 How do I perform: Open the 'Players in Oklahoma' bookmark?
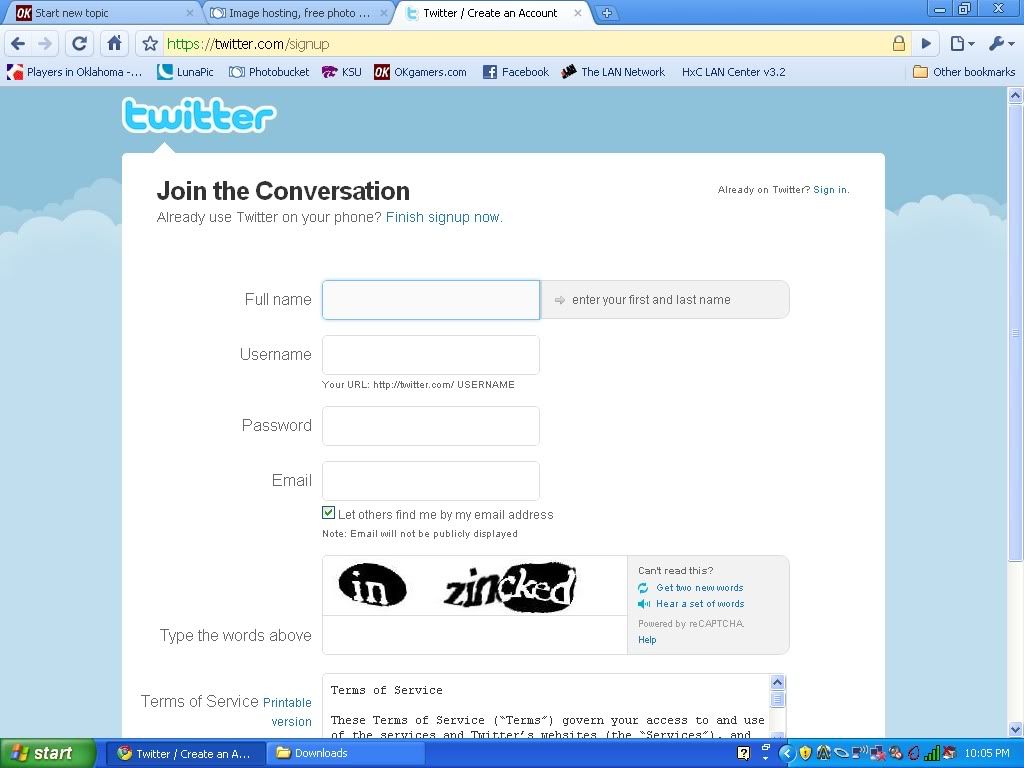(x=74, y=72)
